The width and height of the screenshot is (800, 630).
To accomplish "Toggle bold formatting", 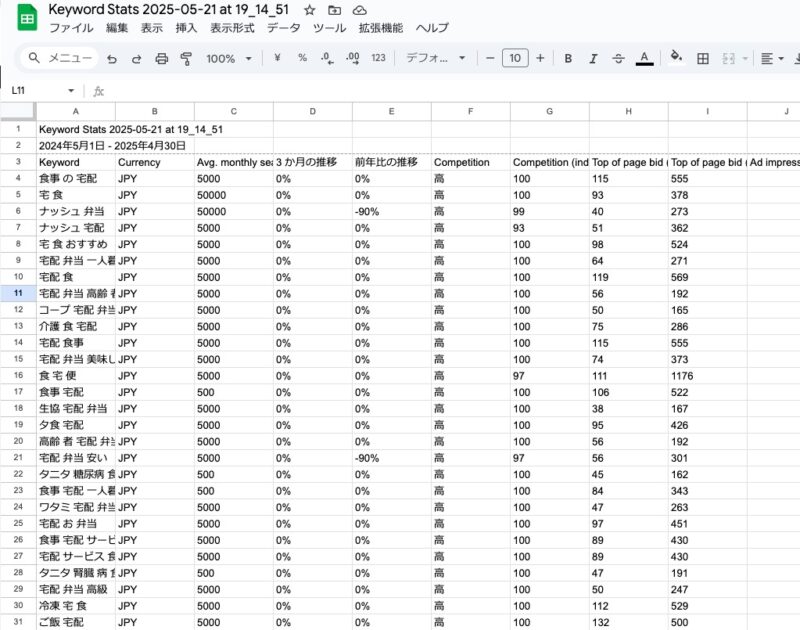I will coord(568,59).
